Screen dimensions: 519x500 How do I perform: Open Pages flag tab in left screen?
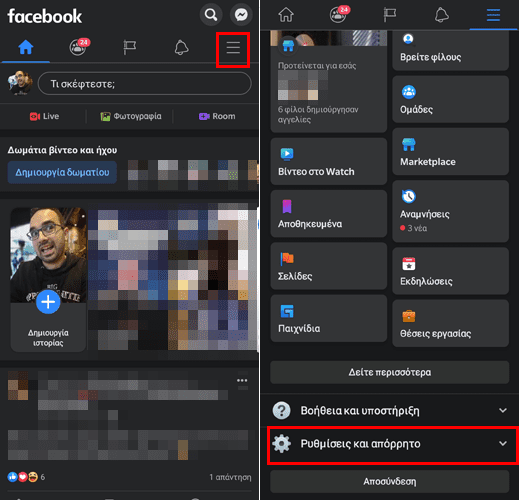pyautogui.click(x=129, y=47)
